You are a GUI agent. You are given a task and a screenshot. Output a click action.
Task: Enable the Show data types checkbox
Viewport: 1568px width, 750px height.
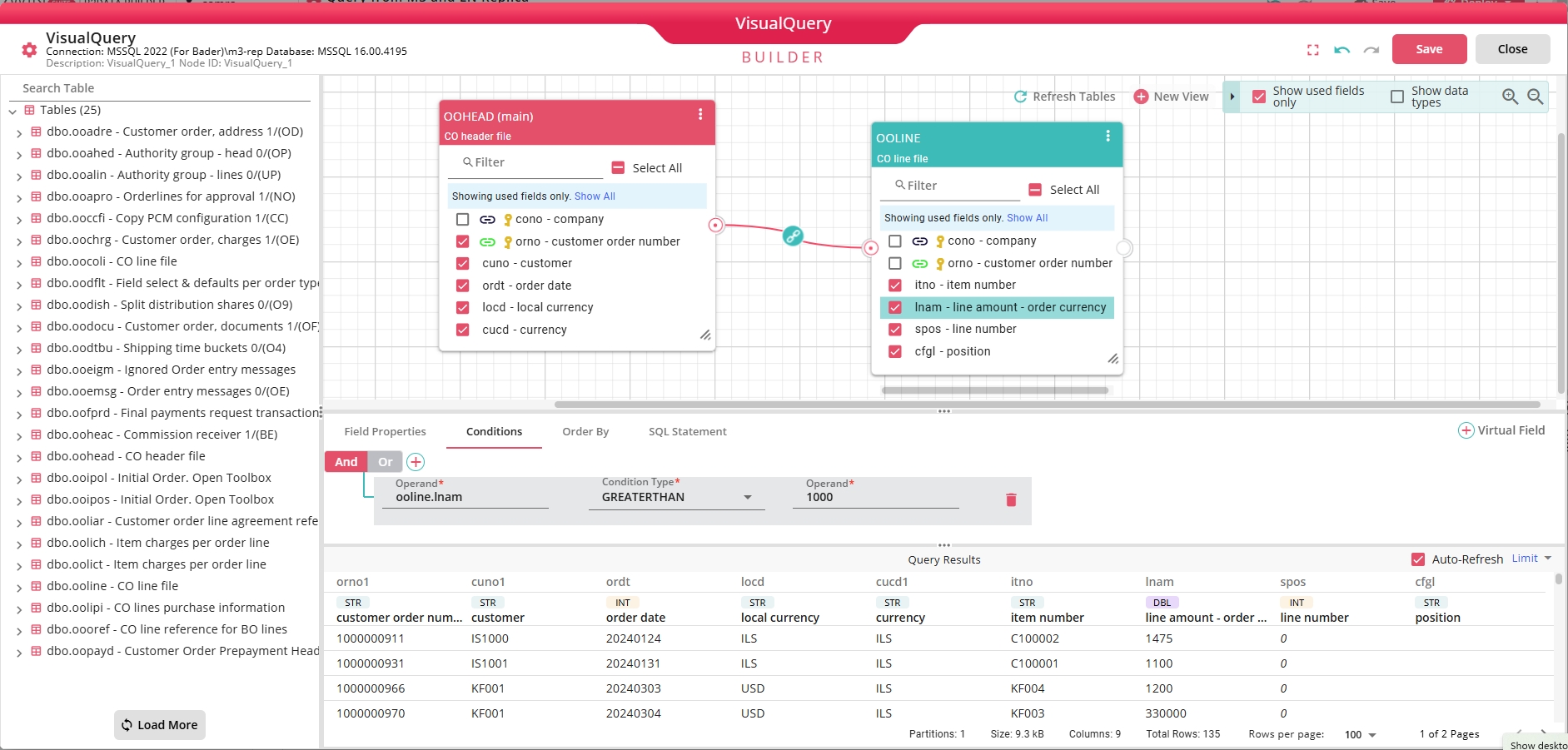pos(1397,97)
